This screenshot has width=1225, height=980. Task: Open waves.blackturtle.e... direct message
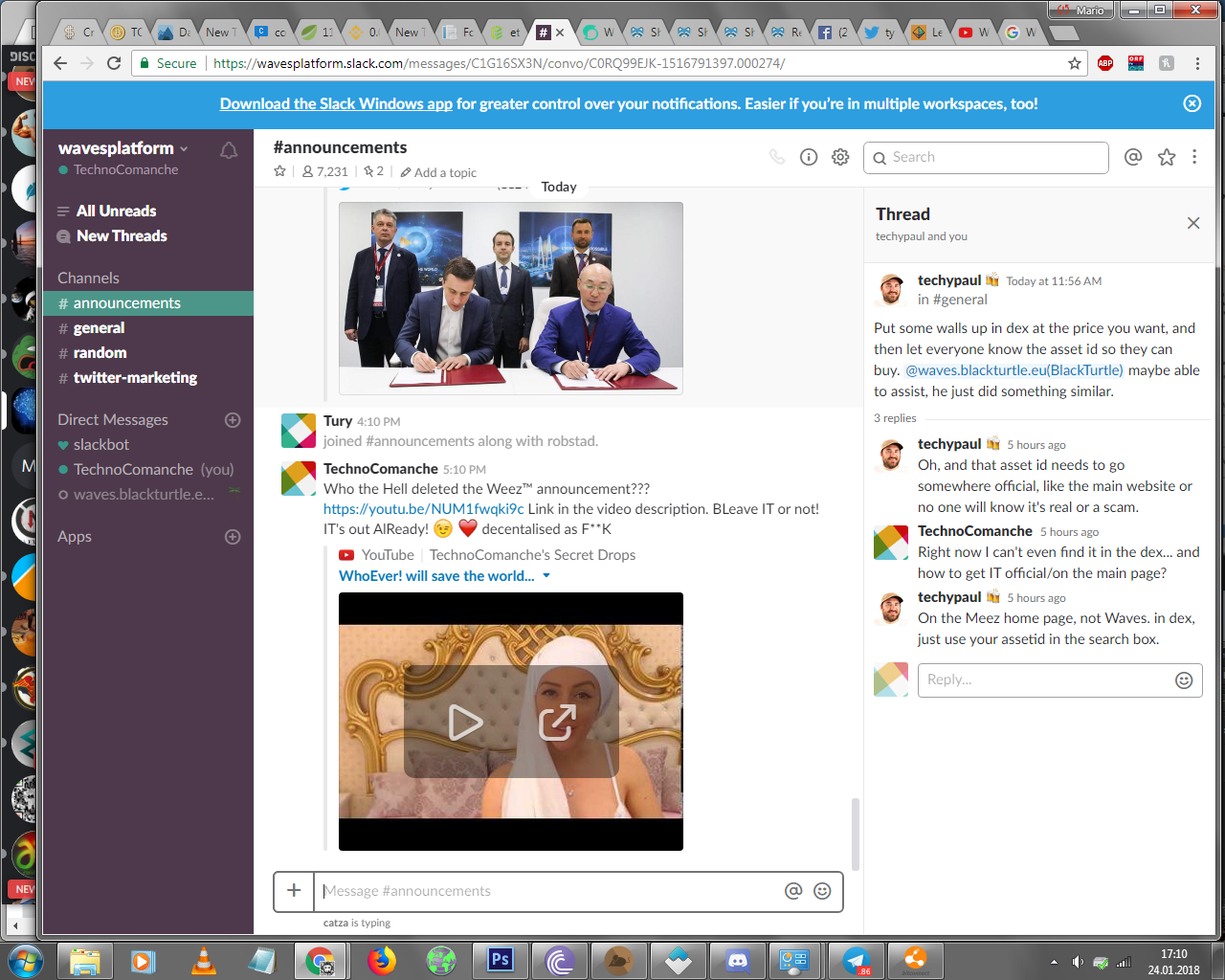148,495
